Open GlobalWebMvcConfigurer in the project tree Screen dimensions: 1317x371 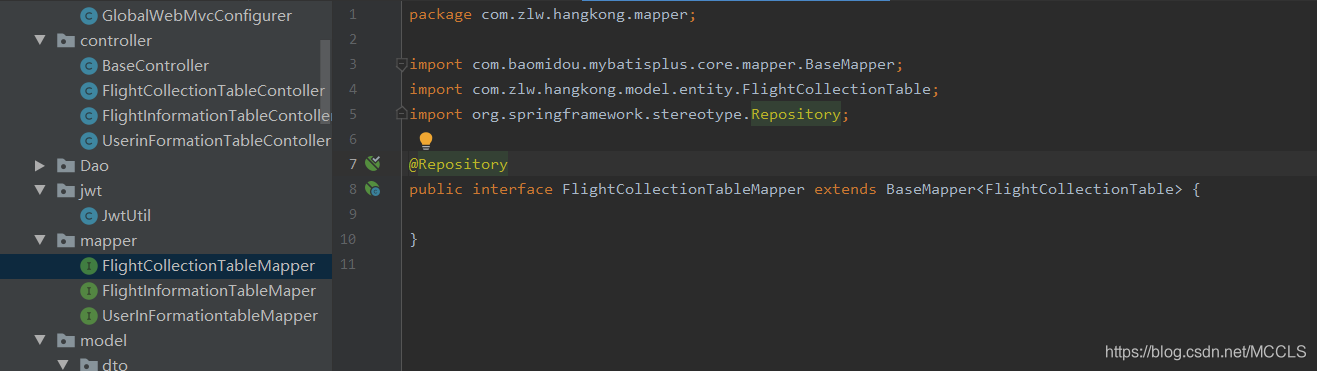(197, 16)
